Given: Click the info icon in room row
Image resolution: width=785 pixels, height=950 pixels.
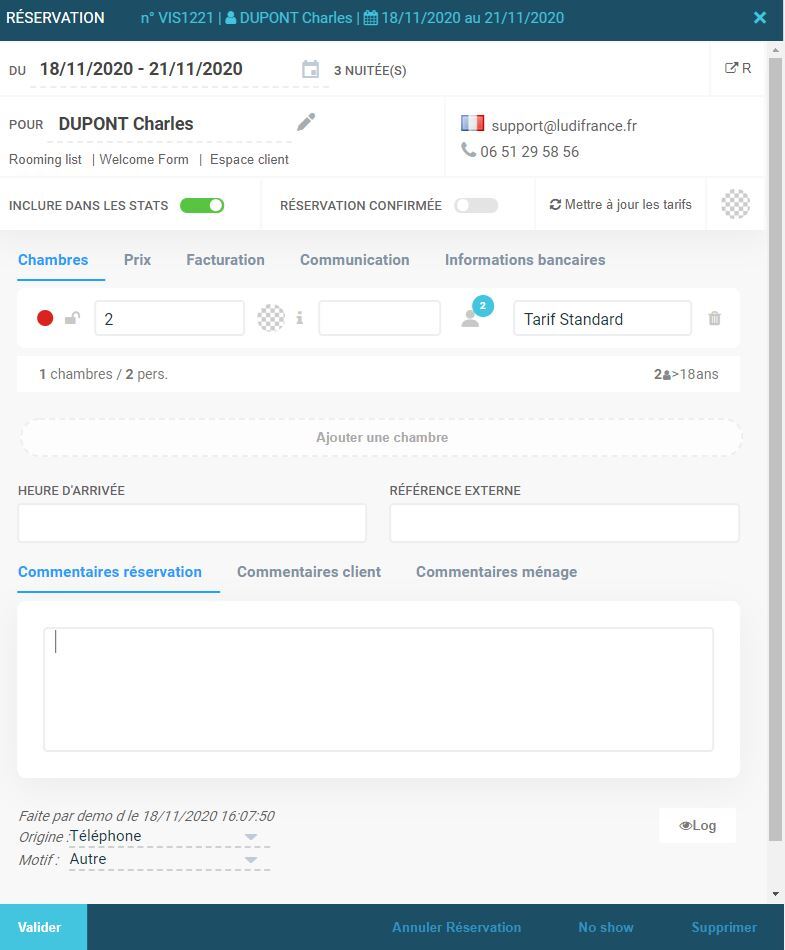Looking at the screenshot, I should pyautogui.click(x=299, y=318).
